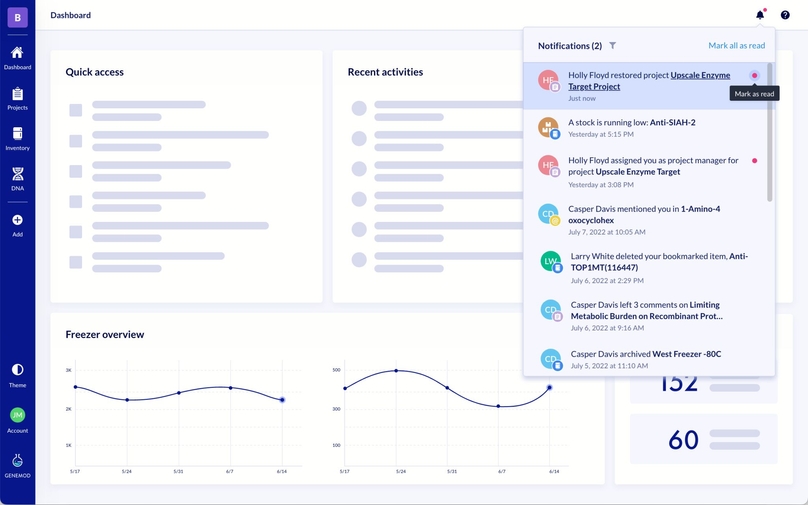
Task: Click Holly Floyd avatar on restored project notification
Action: click(548, 80)
